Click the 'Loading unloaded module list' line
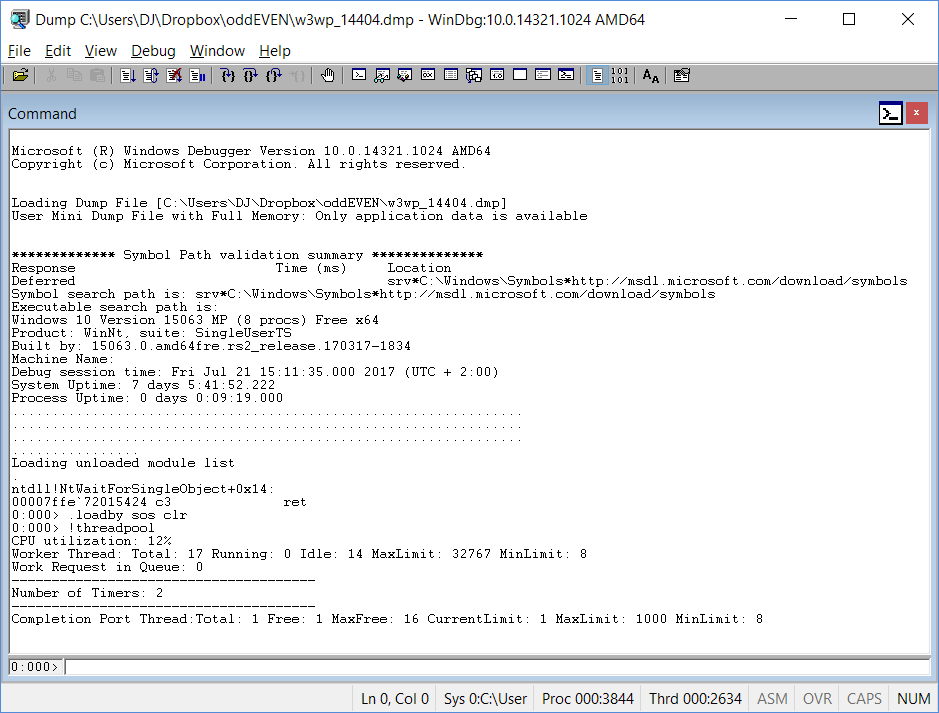The width and height of the screenshot is (939, 713). click(123, 463)
